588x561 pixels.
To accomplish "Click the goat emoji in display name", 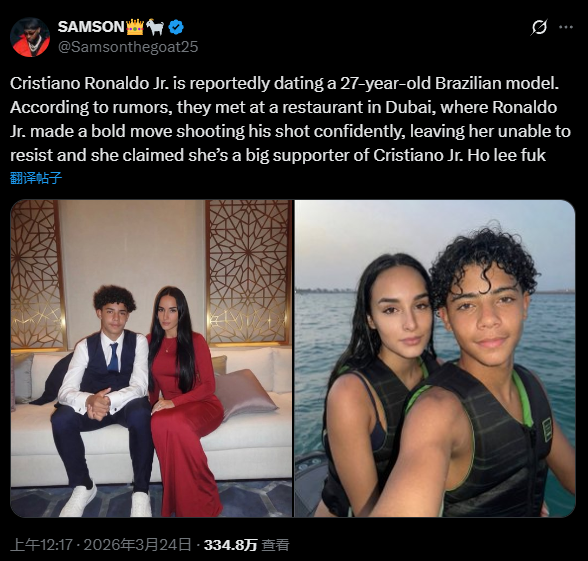I will pos(155,27).
